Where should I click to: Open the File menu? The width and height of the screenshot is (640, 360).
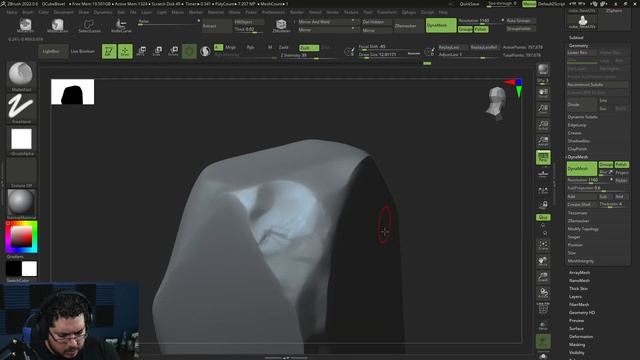[x=133, y=12]
